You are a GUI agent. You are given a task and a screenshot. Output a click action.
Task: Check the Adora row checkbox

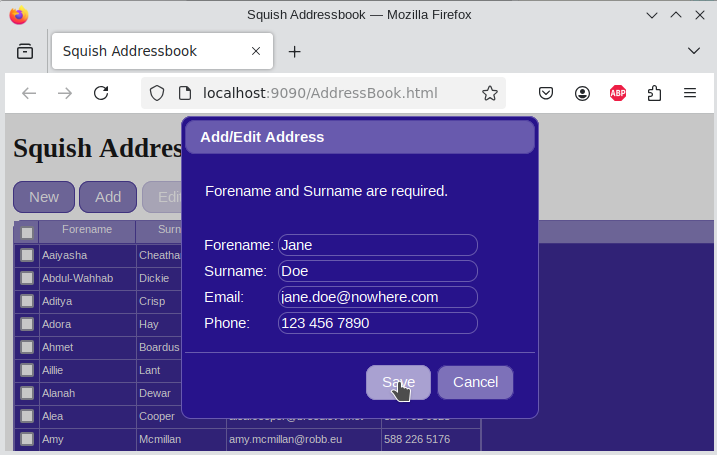(x=27, y=324)
